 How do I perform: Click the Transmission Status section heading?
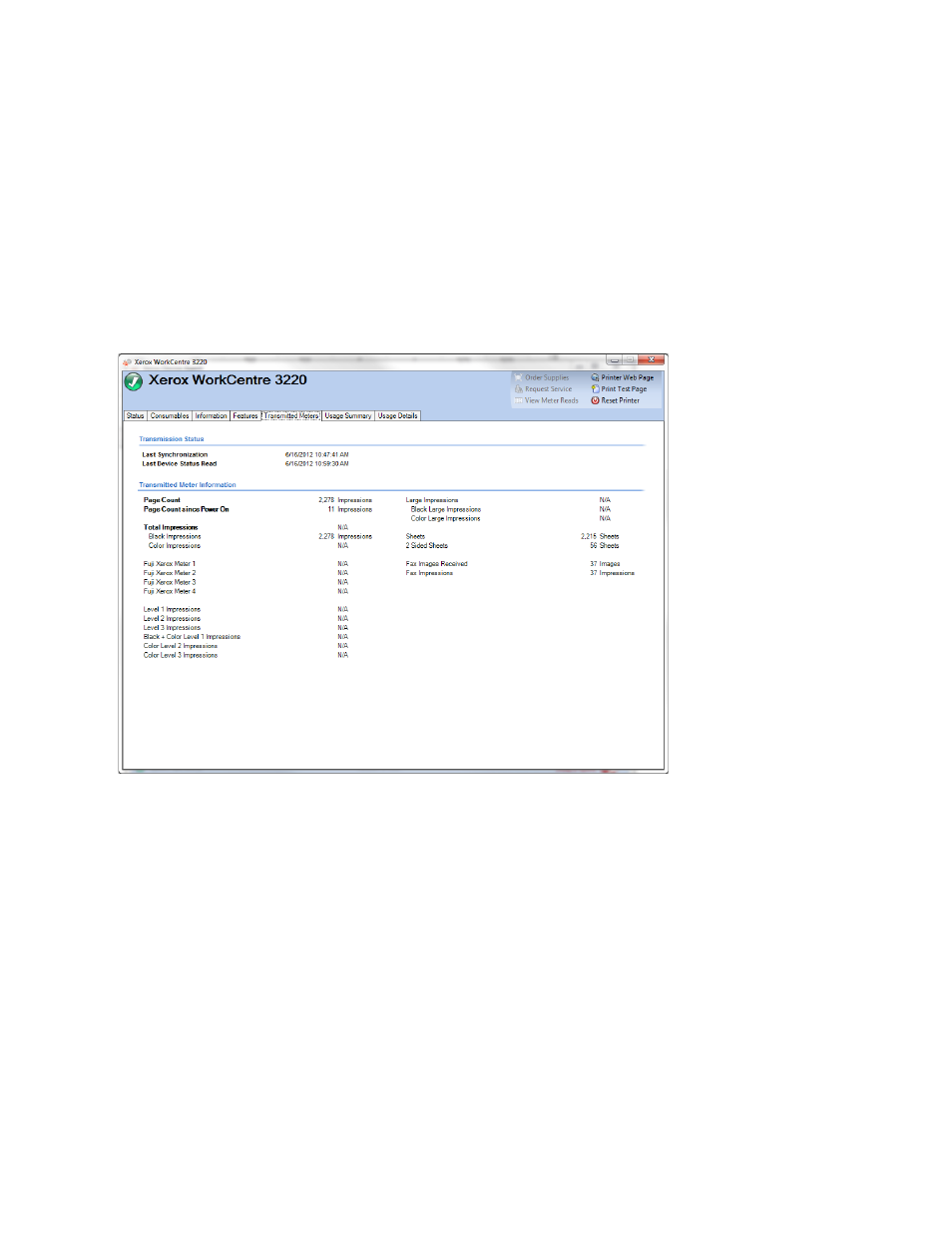(172, 439)
